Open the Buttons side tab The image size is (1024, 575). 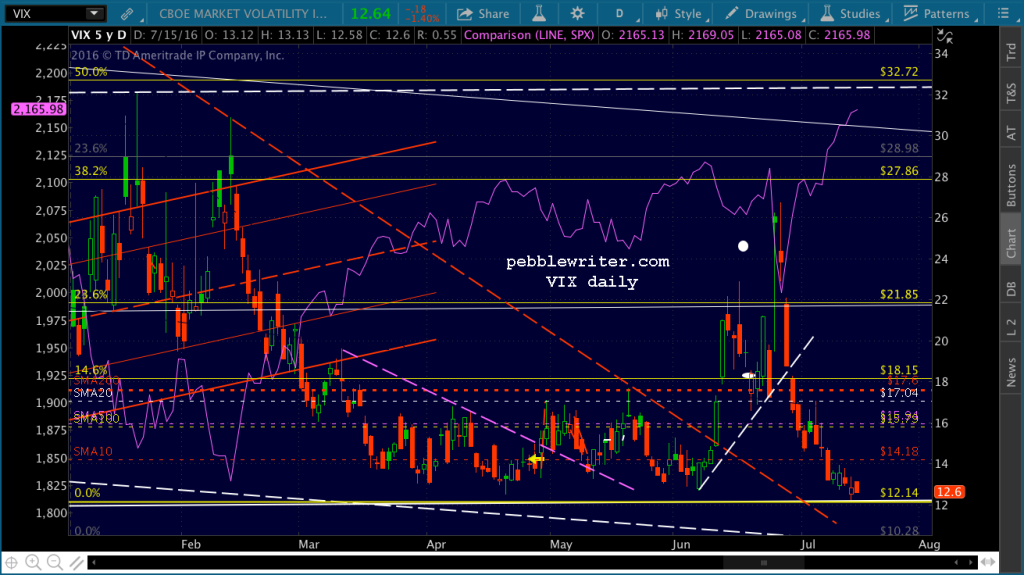point(1011,185)
